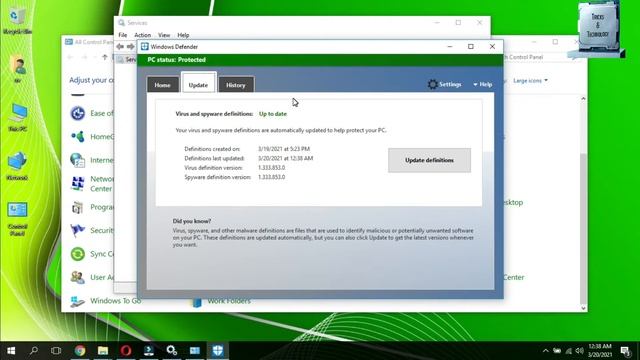Click the back arrow in Services toolbar
Screen dimensions: 640x360
(120, 47)
